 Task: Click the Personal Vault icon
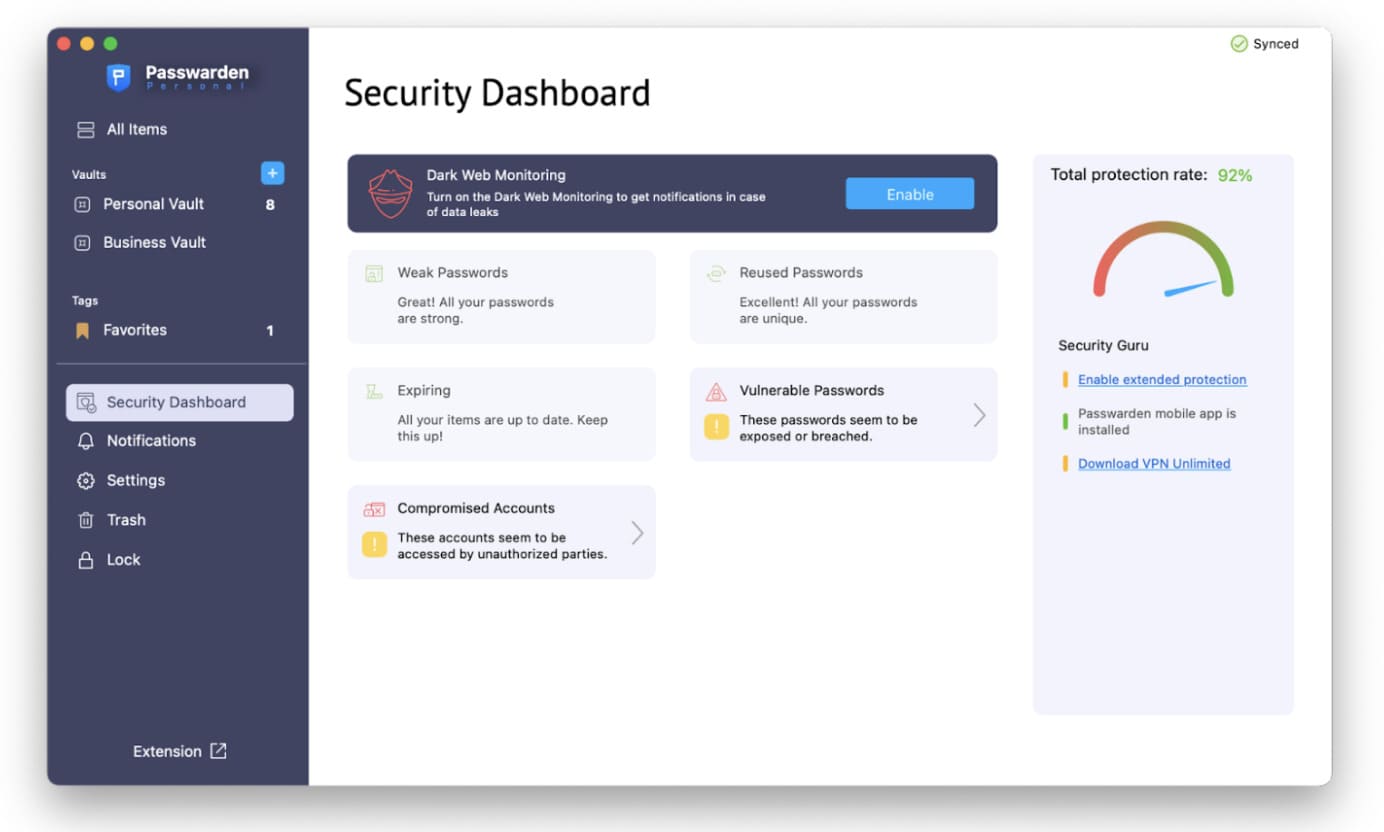(x=83, y=204)
